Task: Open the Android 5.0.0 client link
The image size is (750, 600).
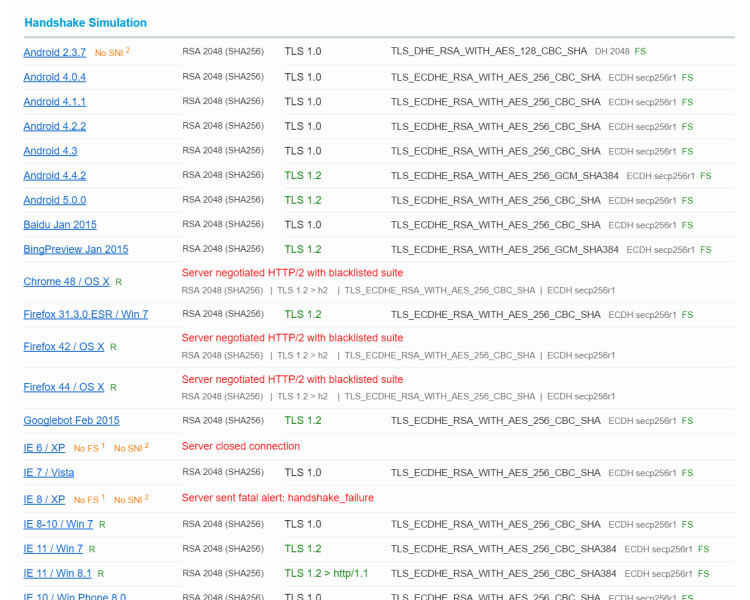Action: tap(55, 200)
